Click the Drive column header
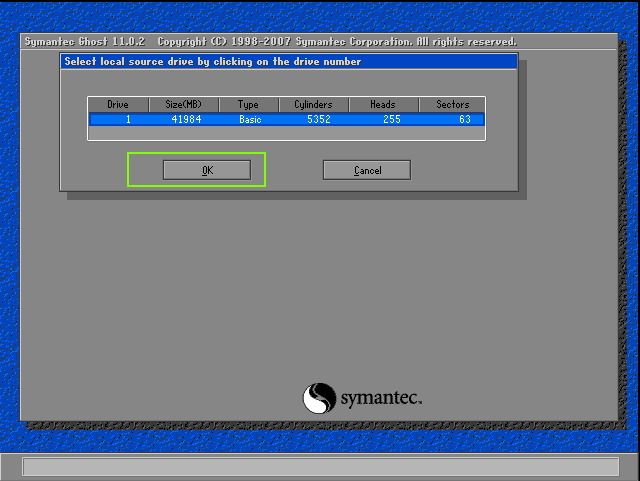 click(118, 105)
